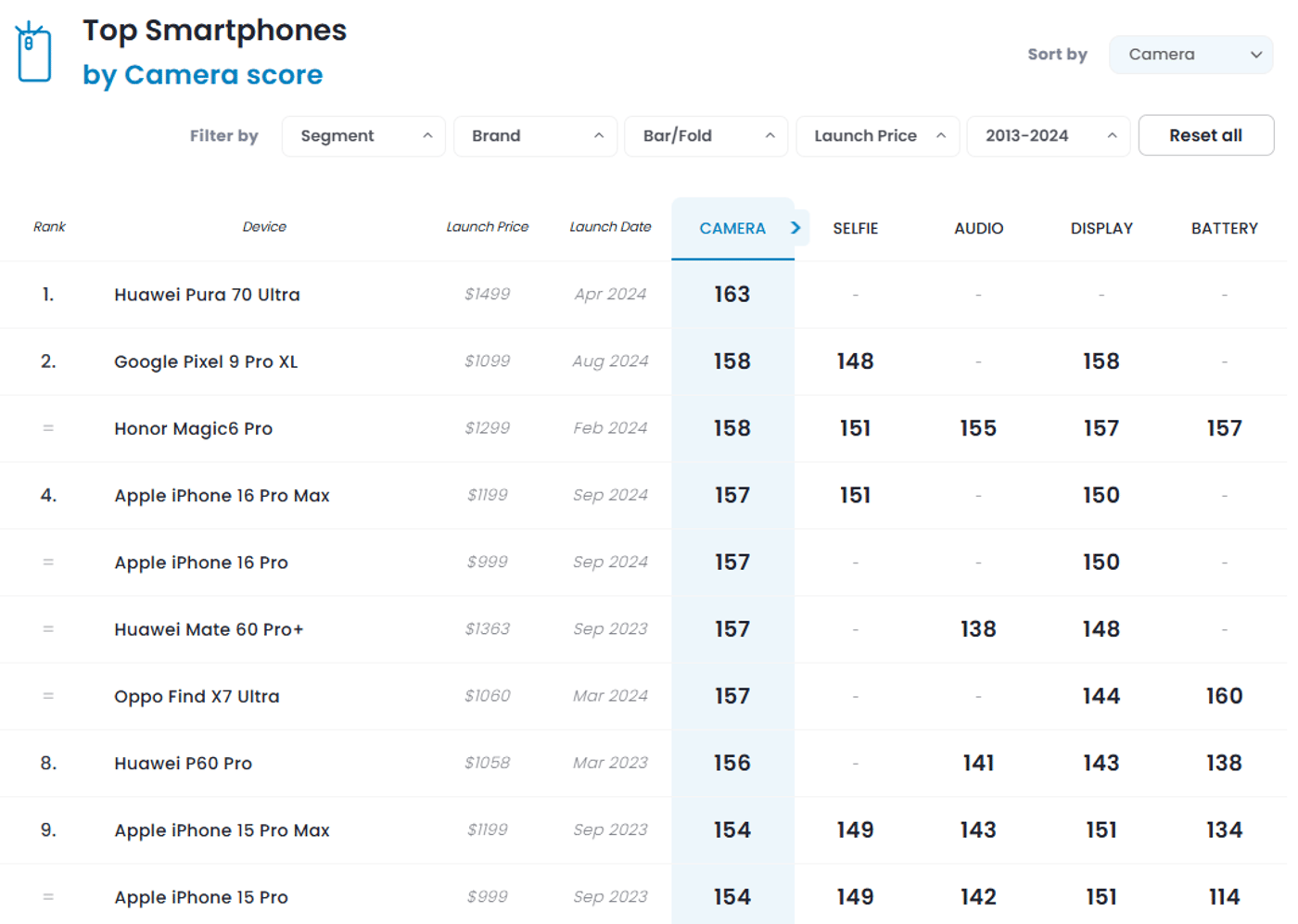Click the arrow next to CAMERA tab

795,228
